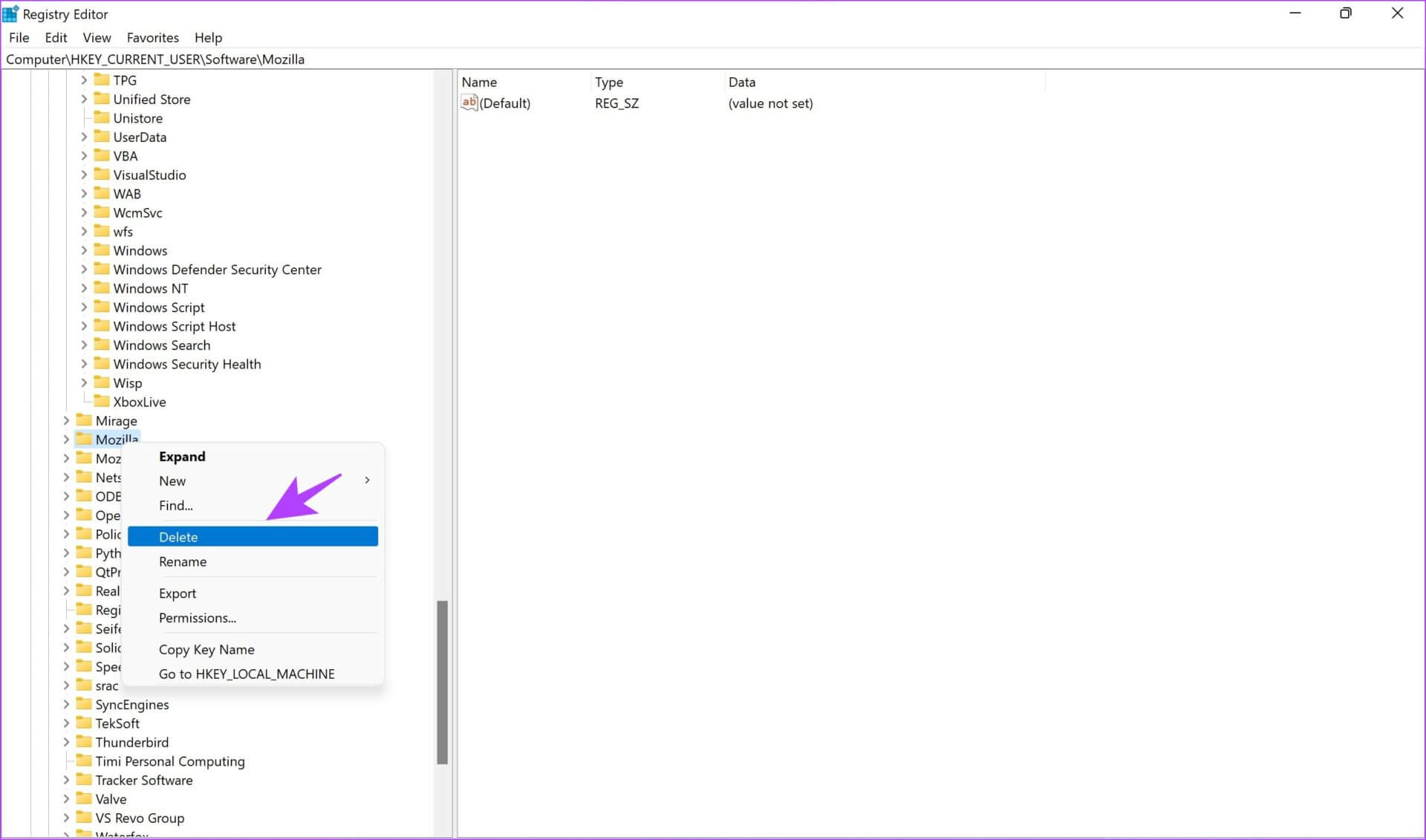Expand the Windows NT folder
This screenshot has width=1426, height=840.
coord(85,288)
